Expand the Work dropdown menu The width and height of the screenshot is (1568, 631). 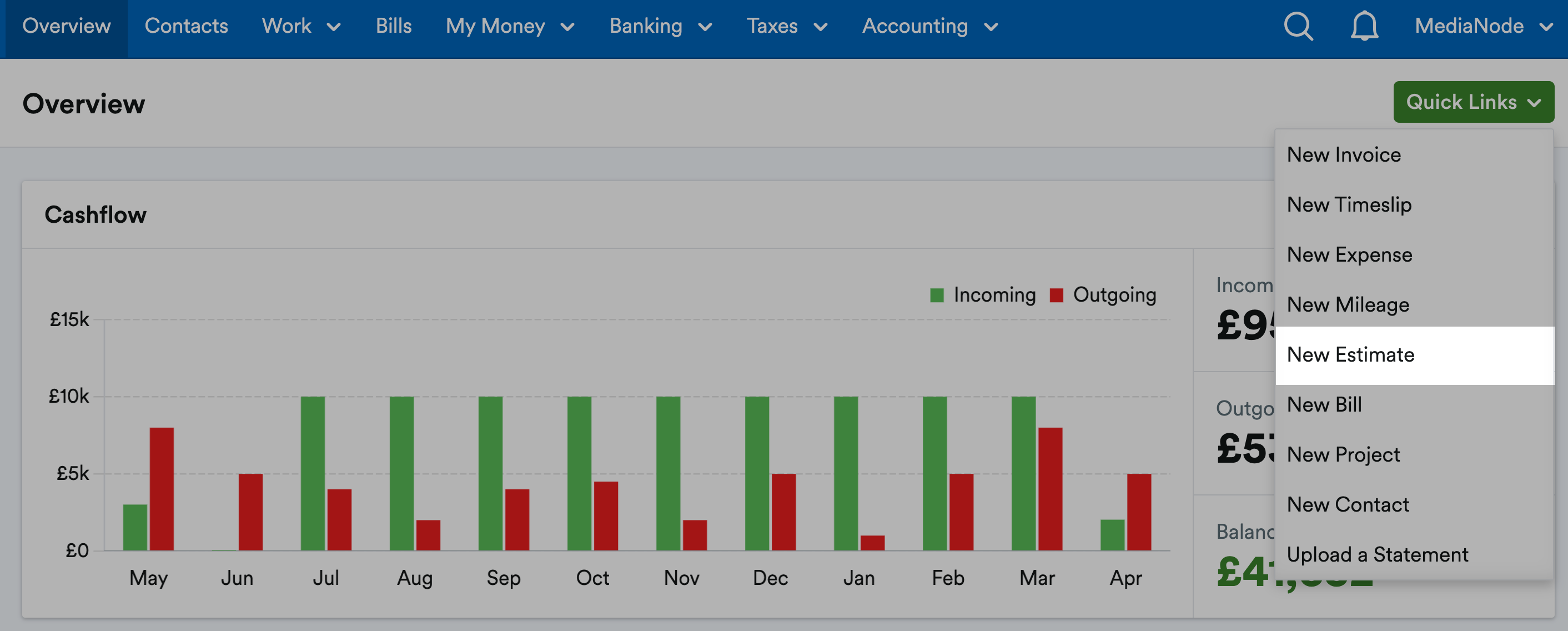pos(301,26)
